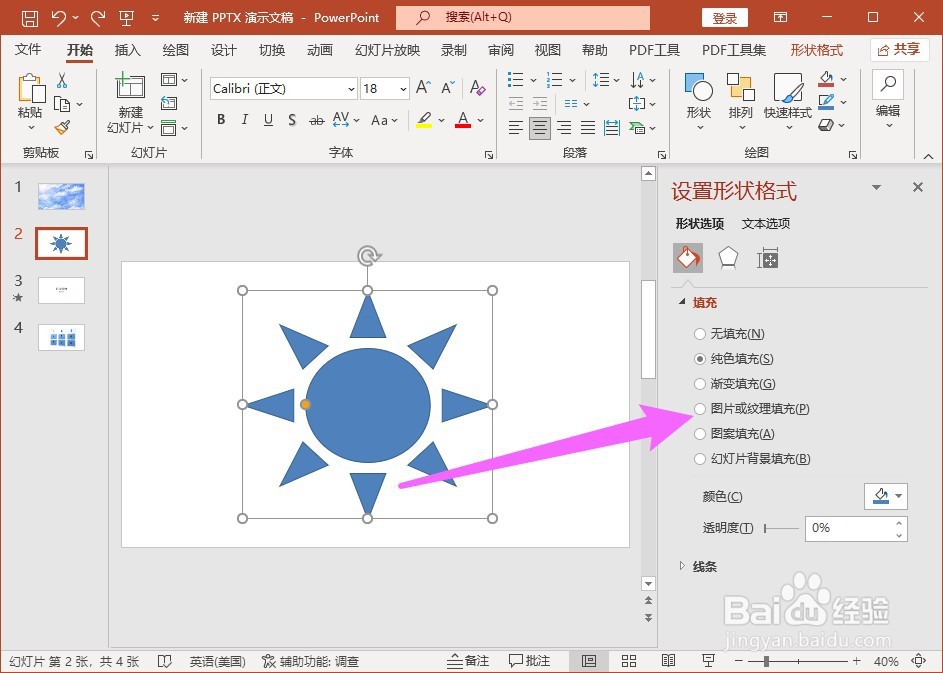Select Pattern fill (图案填充) radio button
Viewport: 943px width, 673px height.
[x=699, y=434]
